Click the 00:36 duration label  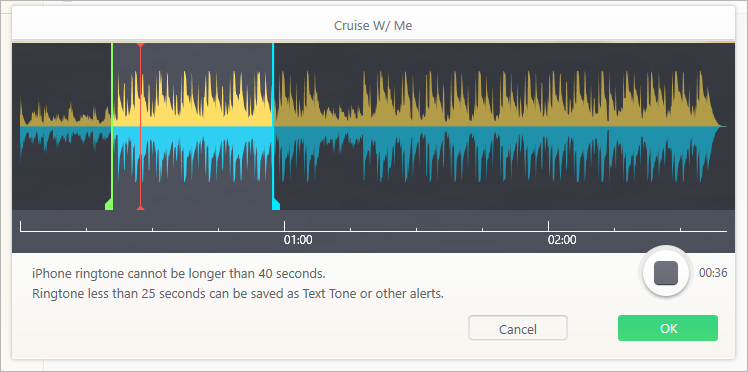coord(713,273)
